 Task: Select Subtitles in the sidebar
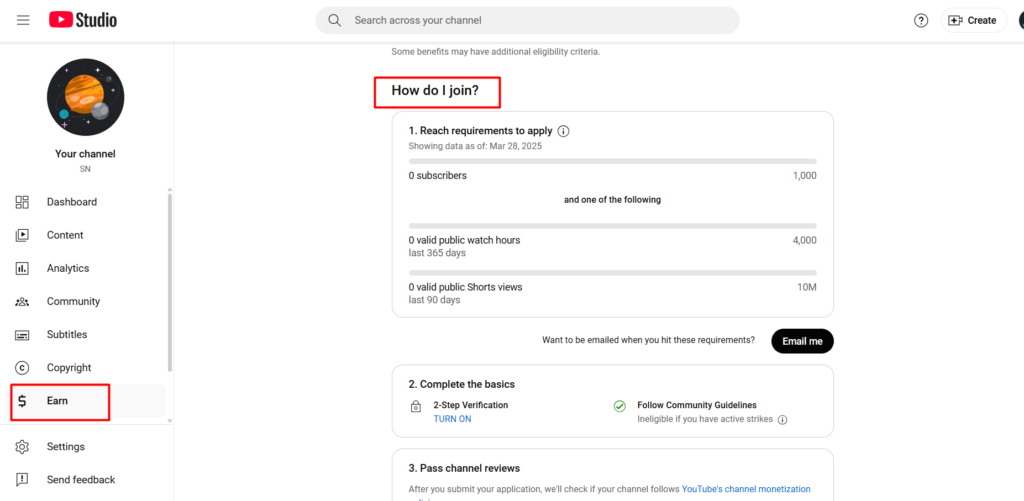(67, 334)
